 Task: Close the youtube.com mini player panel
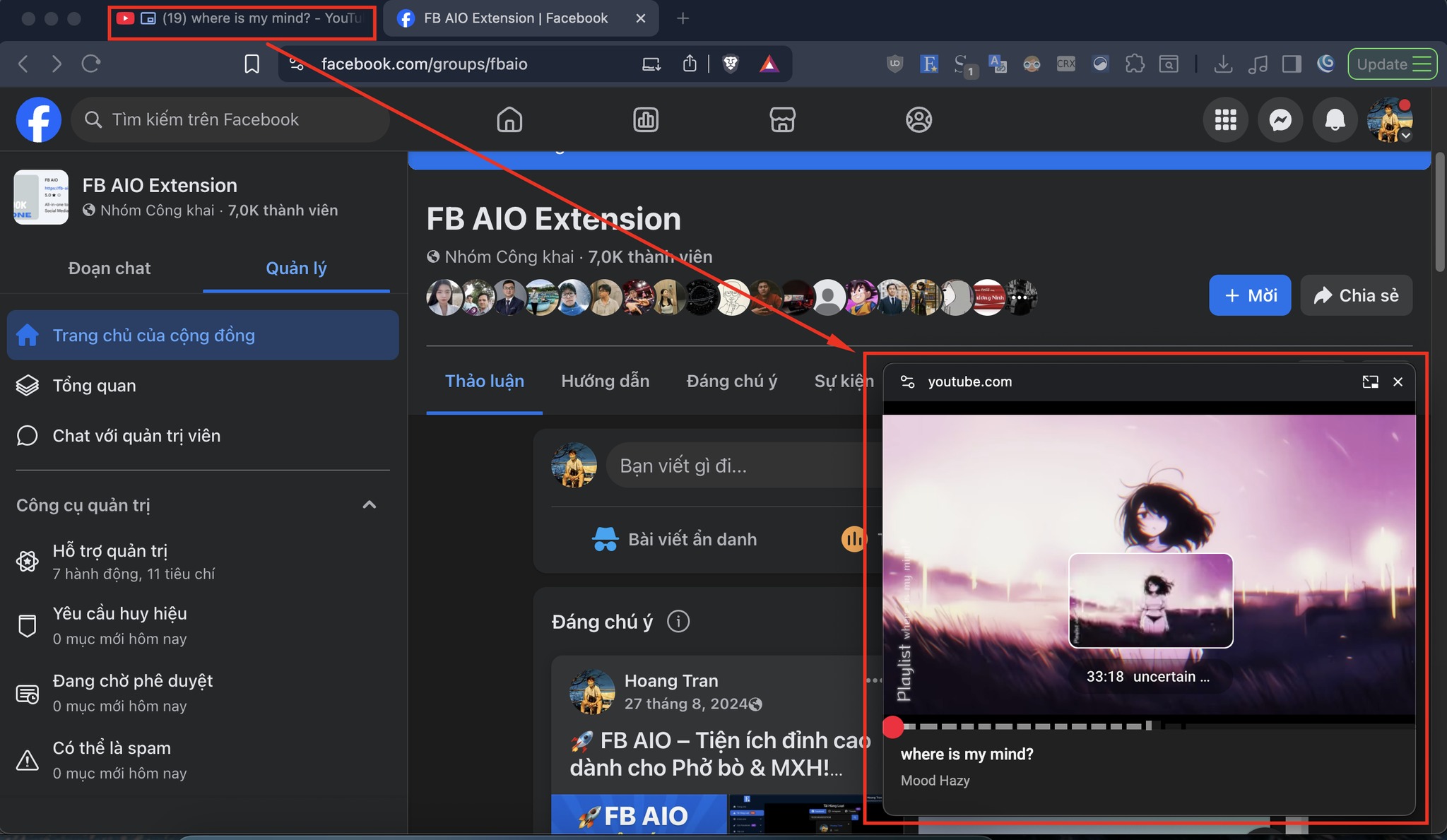pyautogui.click(x=1398, y=382)
